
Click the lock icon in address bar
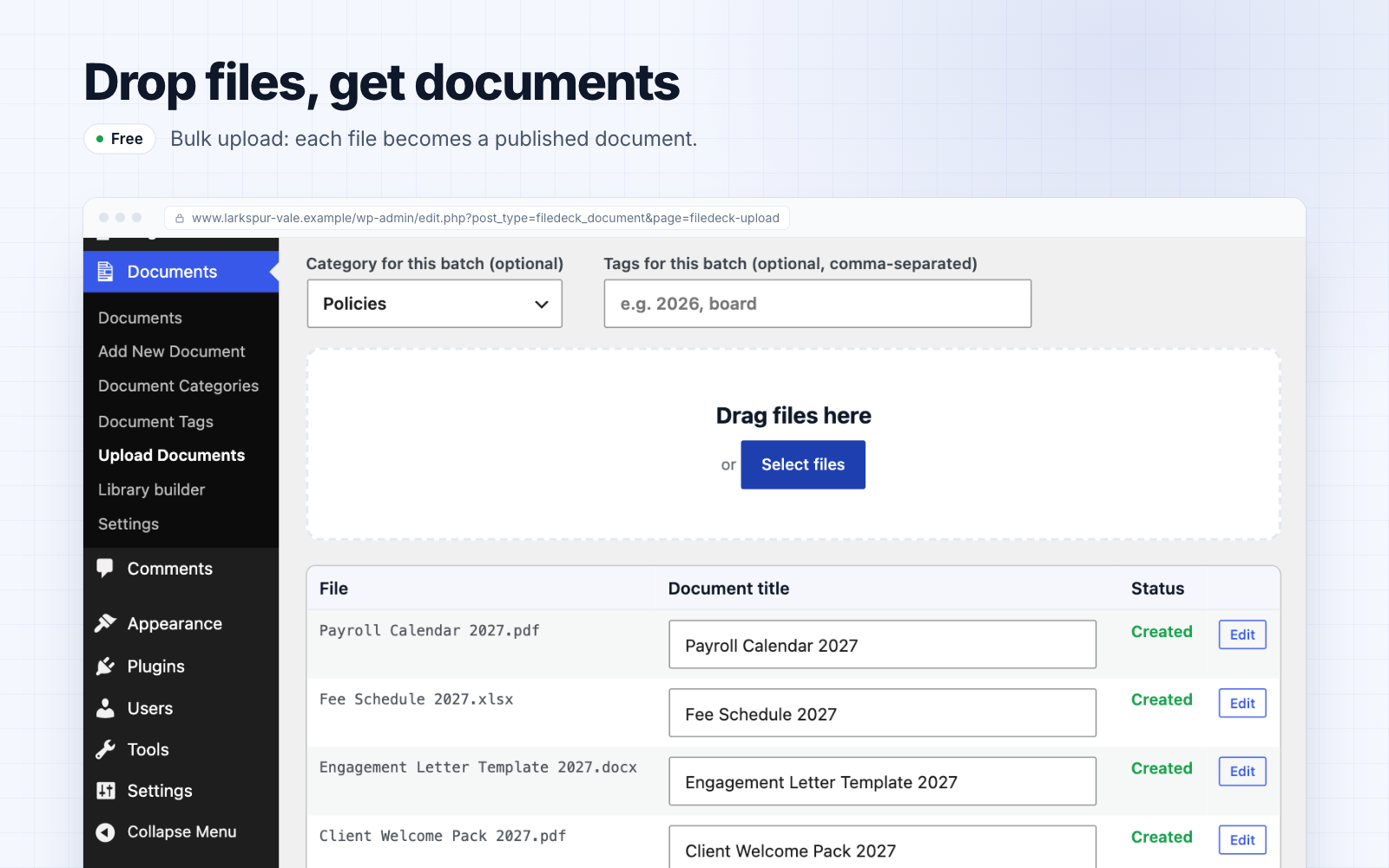tap(180, 218)
